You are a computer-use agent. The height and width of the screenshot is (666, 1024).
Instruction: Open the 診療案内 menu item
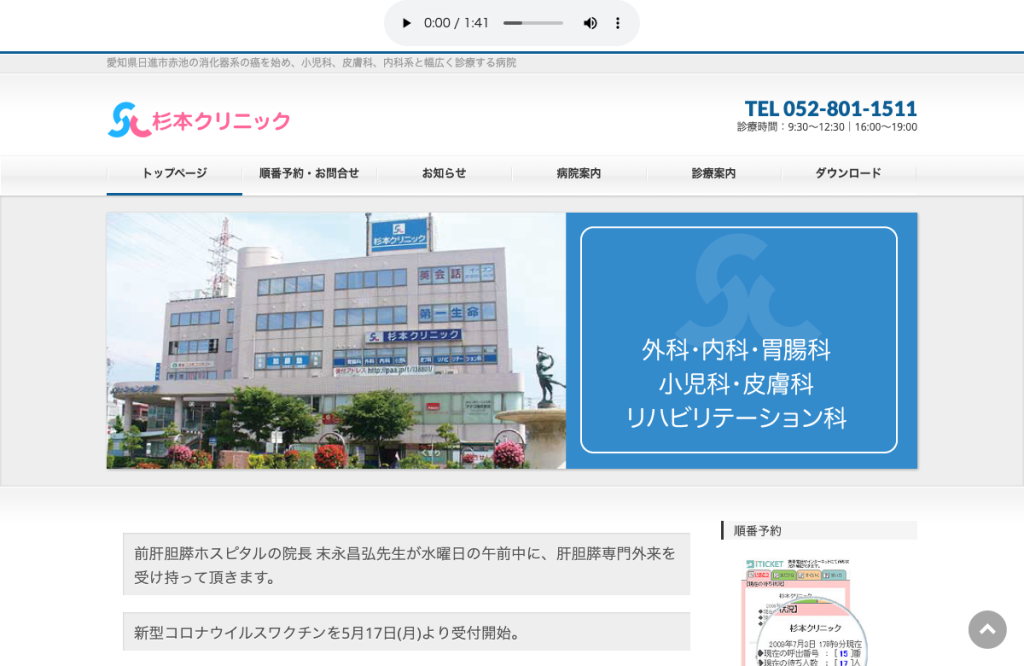coord(714,173)
